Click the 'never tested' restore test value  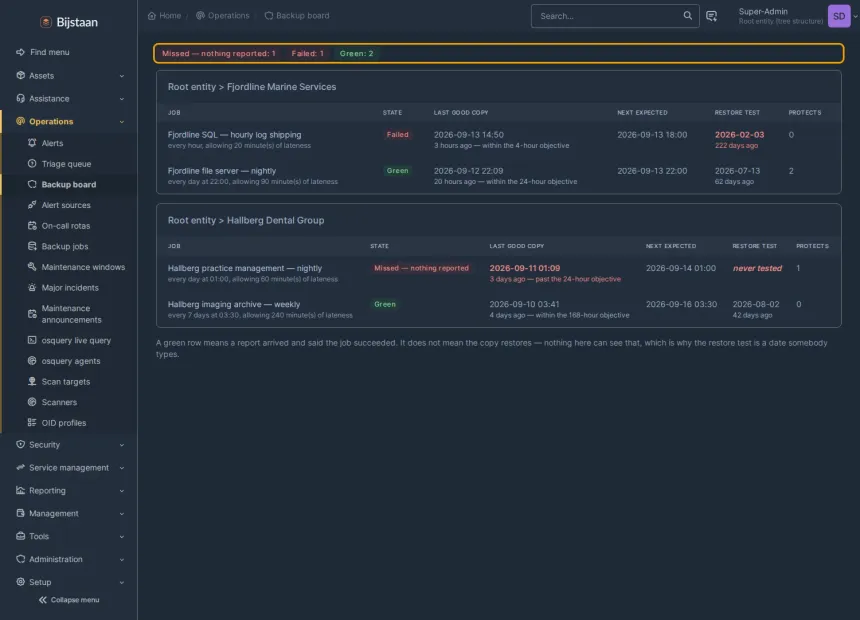tap(757, 268)
